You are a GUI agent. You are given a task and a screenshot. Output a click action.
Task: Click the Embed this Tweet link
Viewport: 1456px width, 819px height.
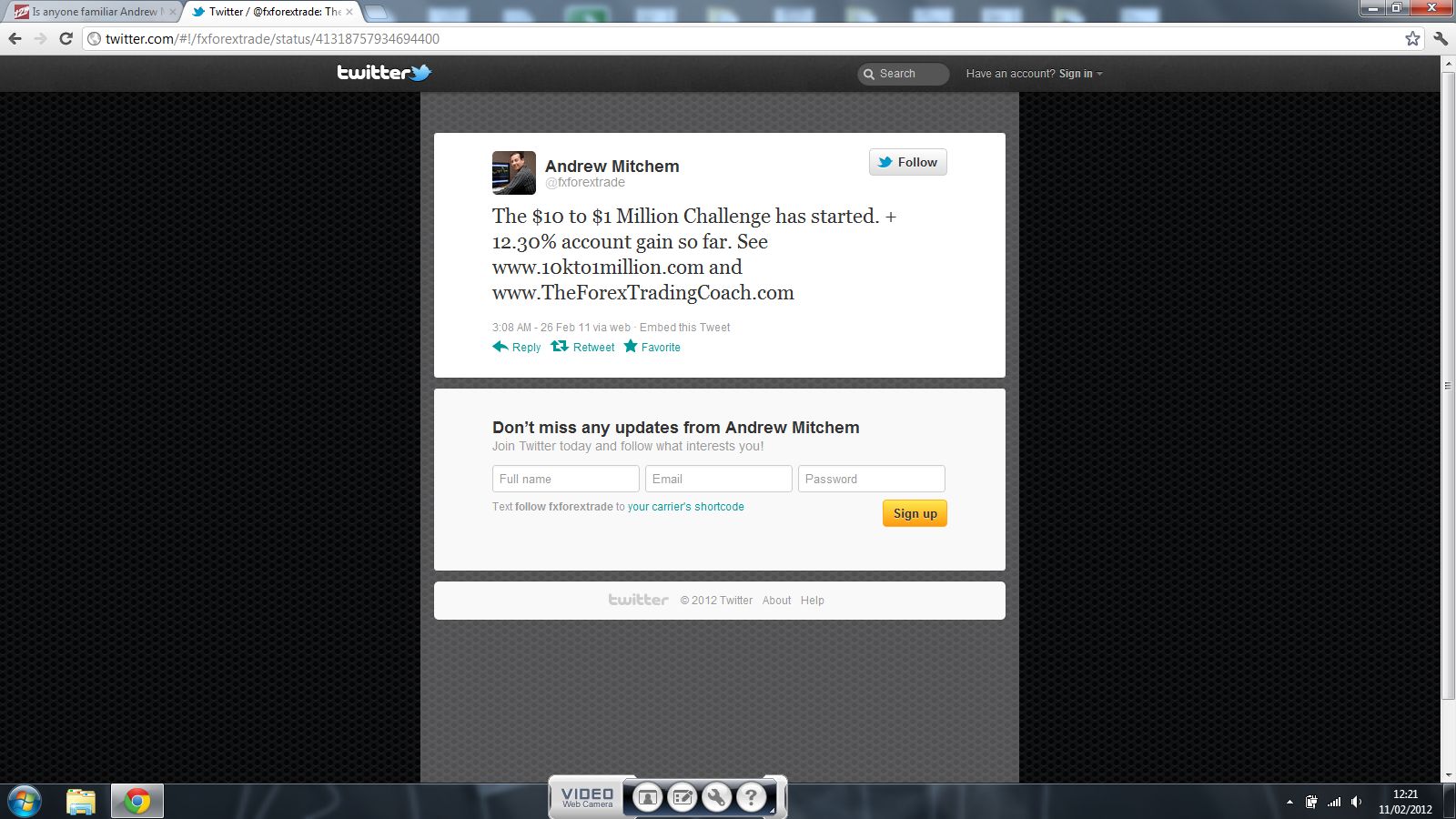pos(684,328)
